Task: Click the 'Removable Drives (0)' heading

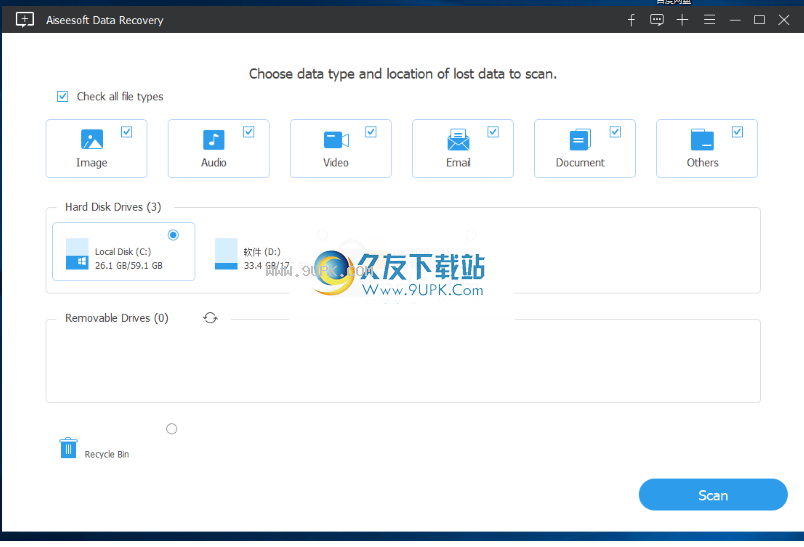Action: point(117,318)
